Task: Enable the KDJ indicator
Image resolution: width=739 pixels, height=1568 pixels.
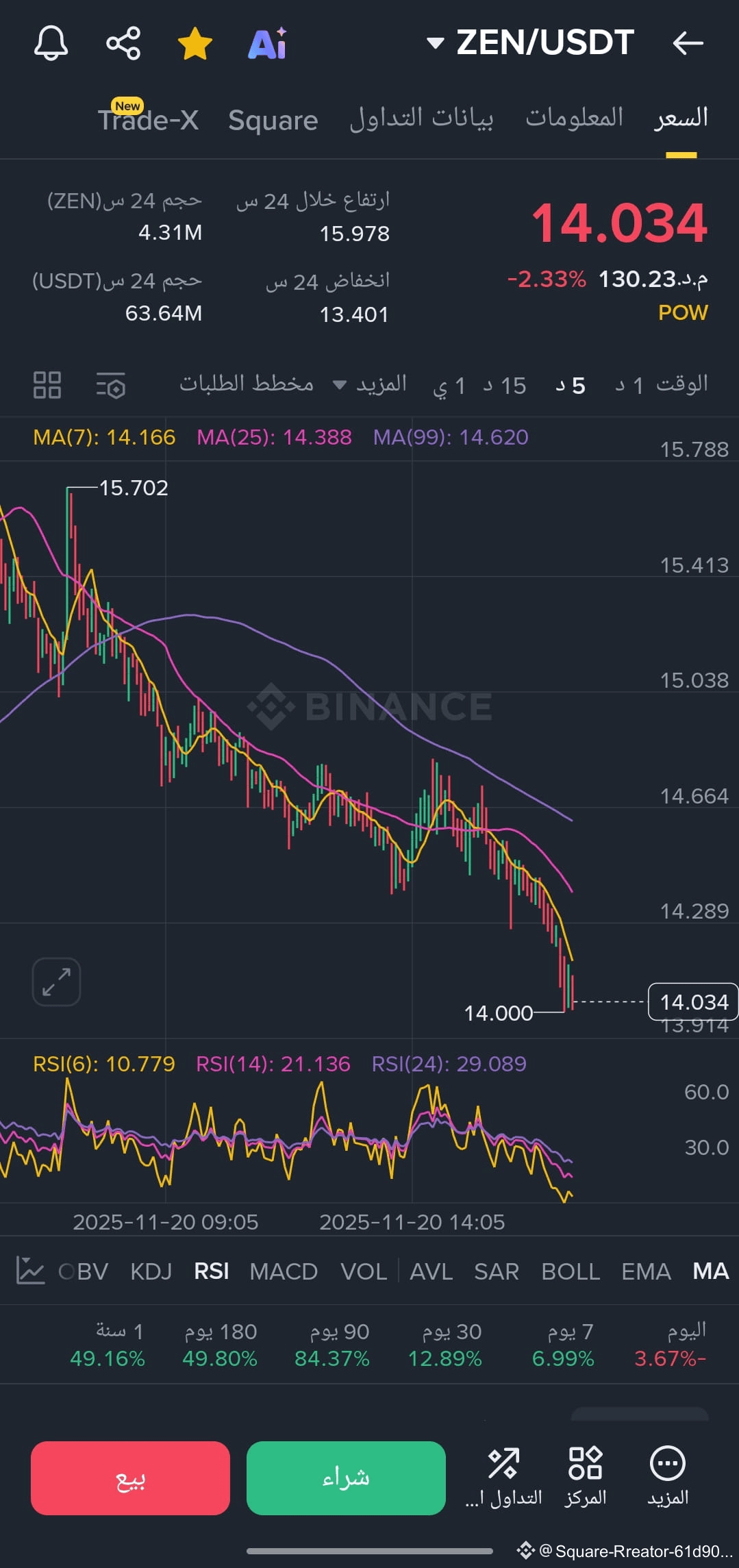Action: point(151,1271)
